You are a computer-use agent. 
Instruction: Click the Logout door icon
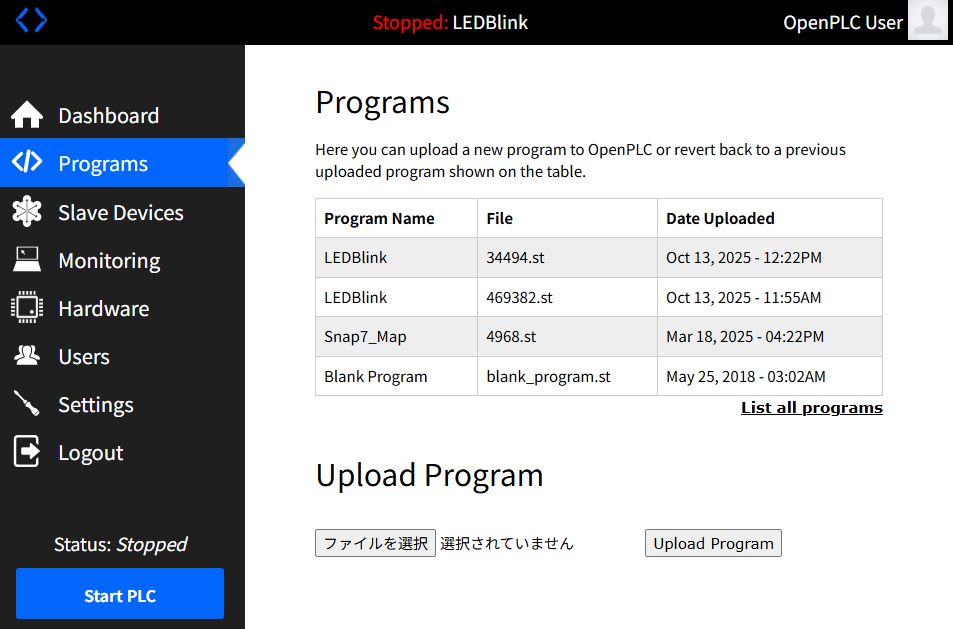point(27,452)
